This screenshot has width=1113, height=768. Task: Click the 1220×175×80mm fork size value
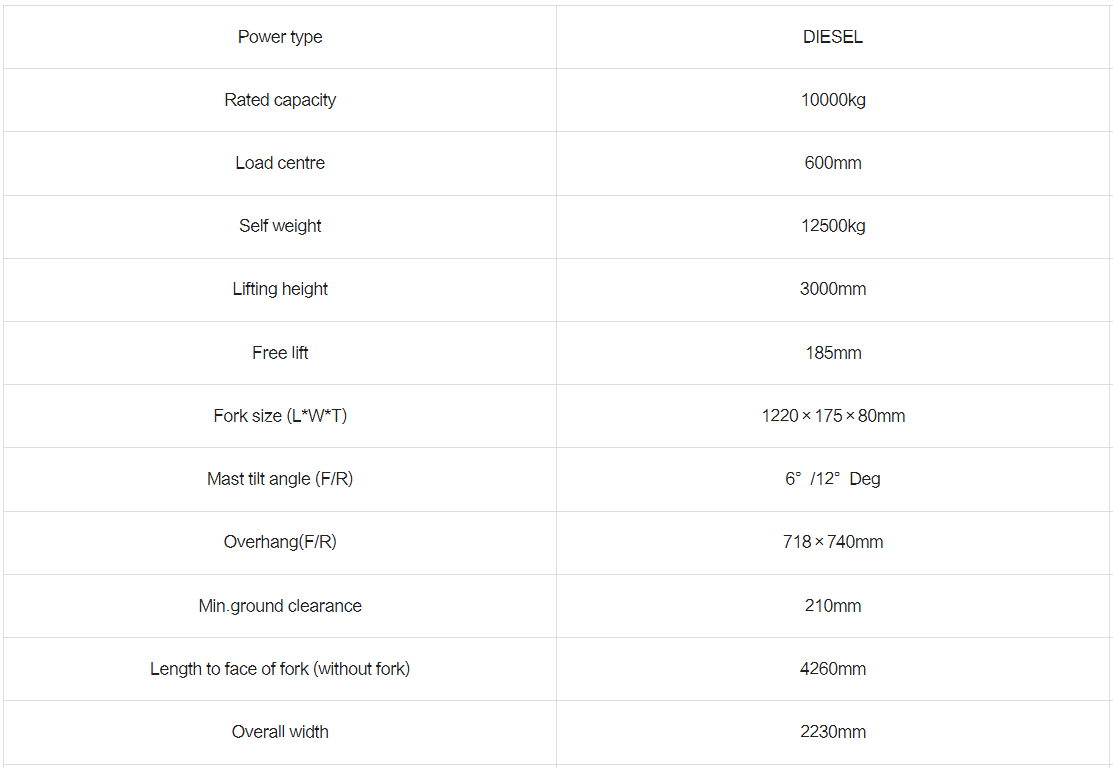(832, 416)
